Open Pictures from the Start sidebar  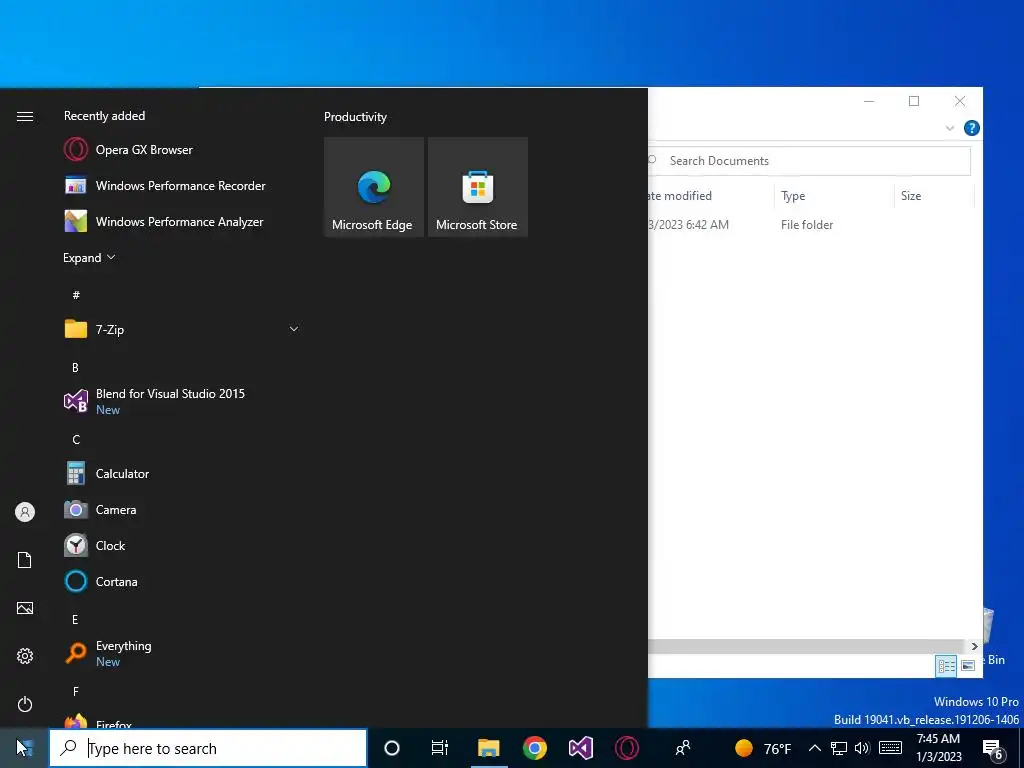25,608
